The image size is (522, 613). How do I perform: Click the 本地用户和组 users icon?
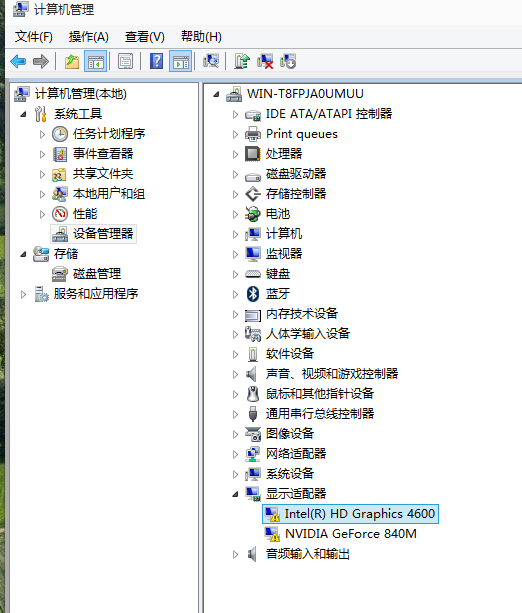(60, 194)
